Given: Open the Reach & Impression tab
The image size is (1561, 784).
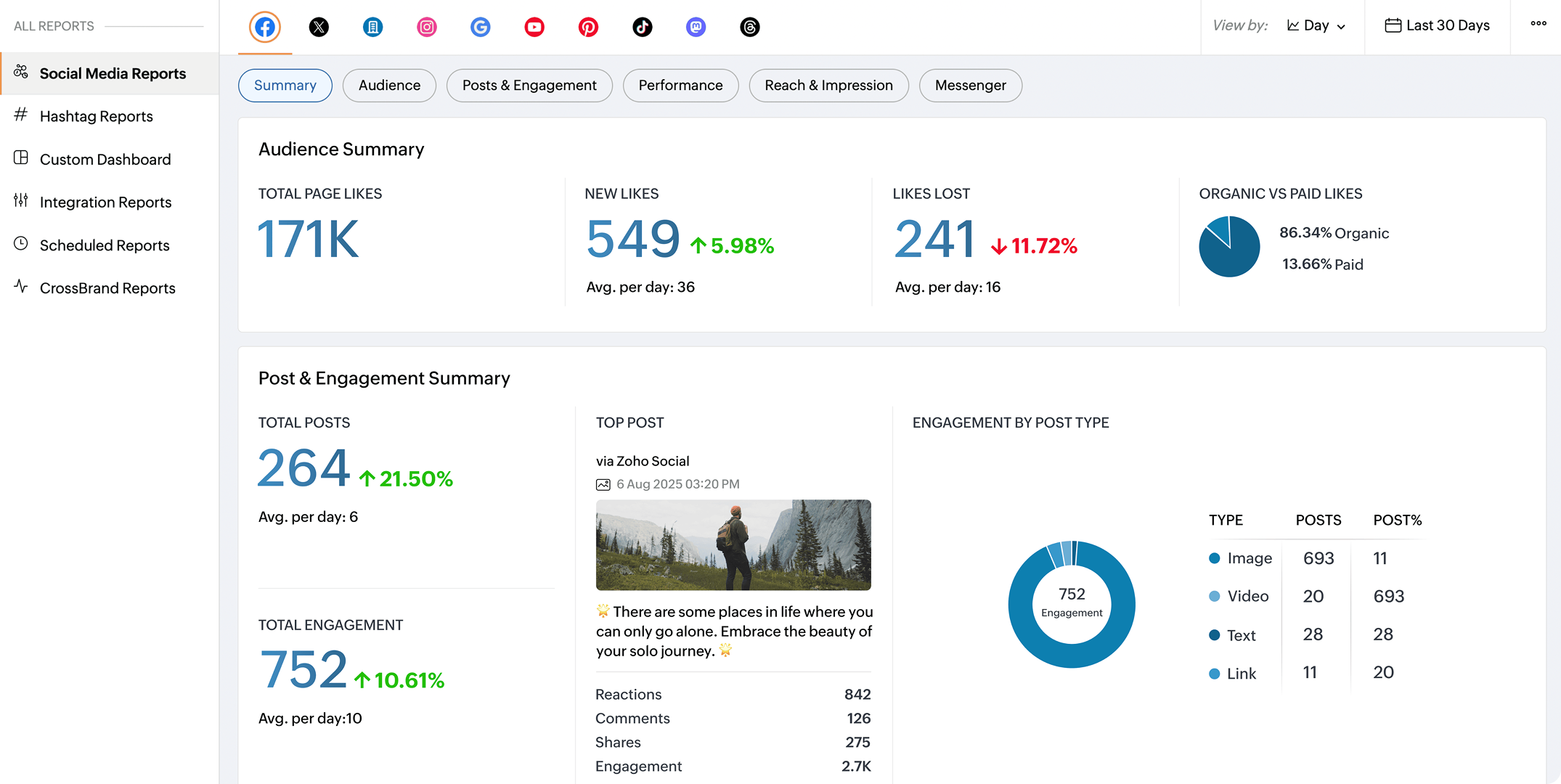Looking at the screenshot, I should pyautogui.click(x=828, y=85).
